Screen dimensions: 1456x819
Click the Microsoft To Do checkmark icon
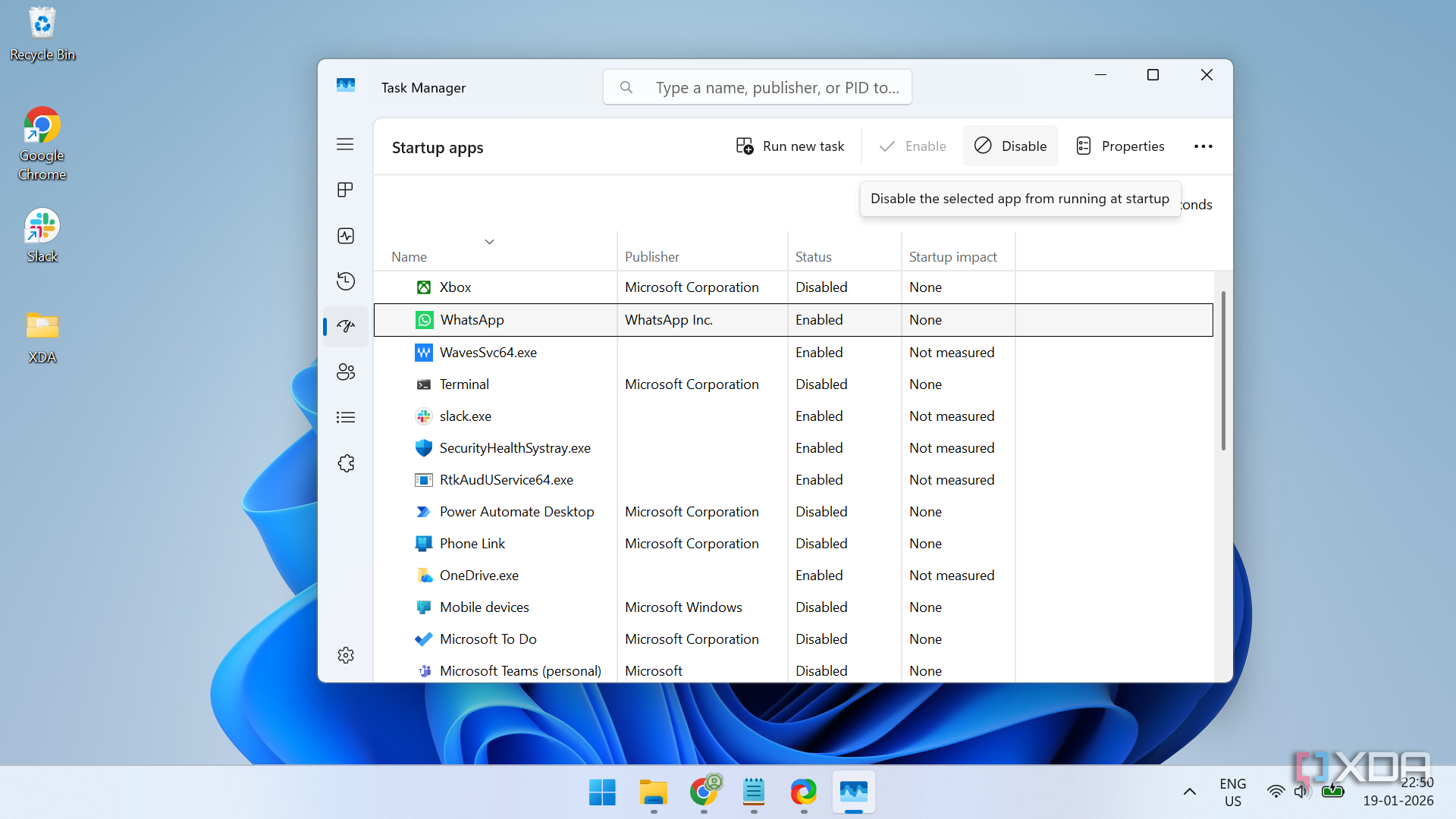424,639
